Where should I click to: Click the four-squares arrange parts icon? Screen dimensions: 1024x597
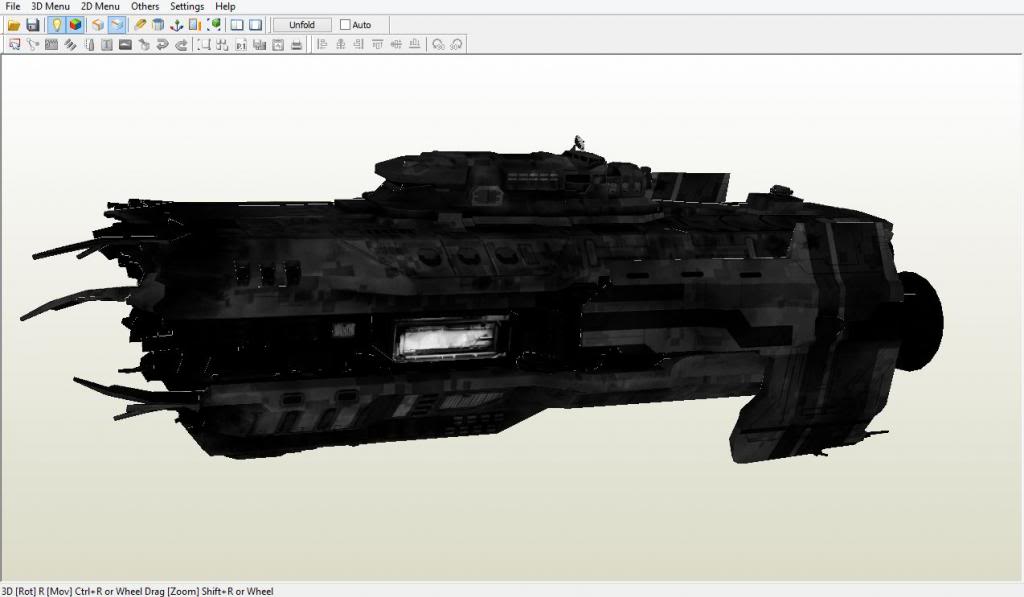(223, 44)
